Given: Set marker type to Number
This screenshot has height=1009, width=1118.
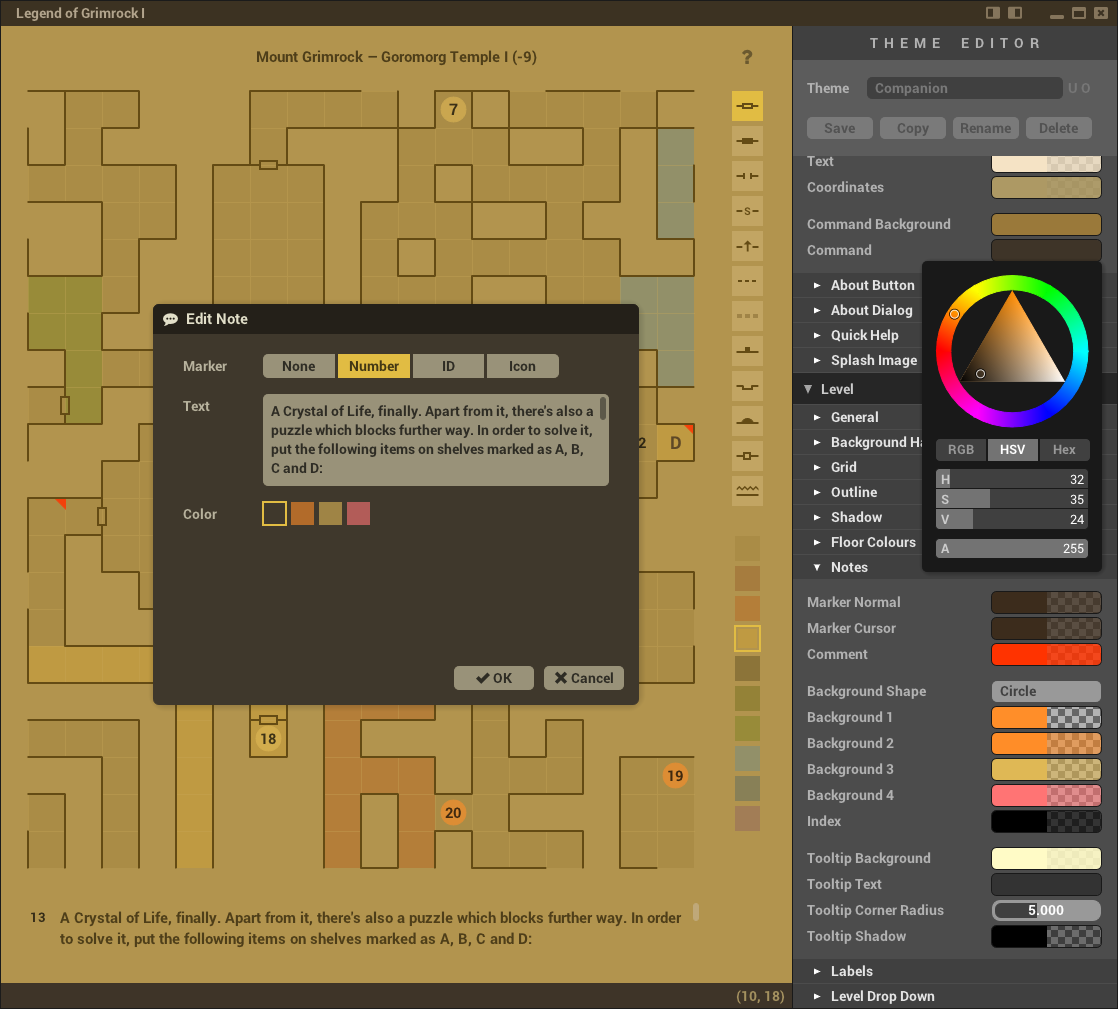Looking at the screenshot, I should [x=374, y=366].
